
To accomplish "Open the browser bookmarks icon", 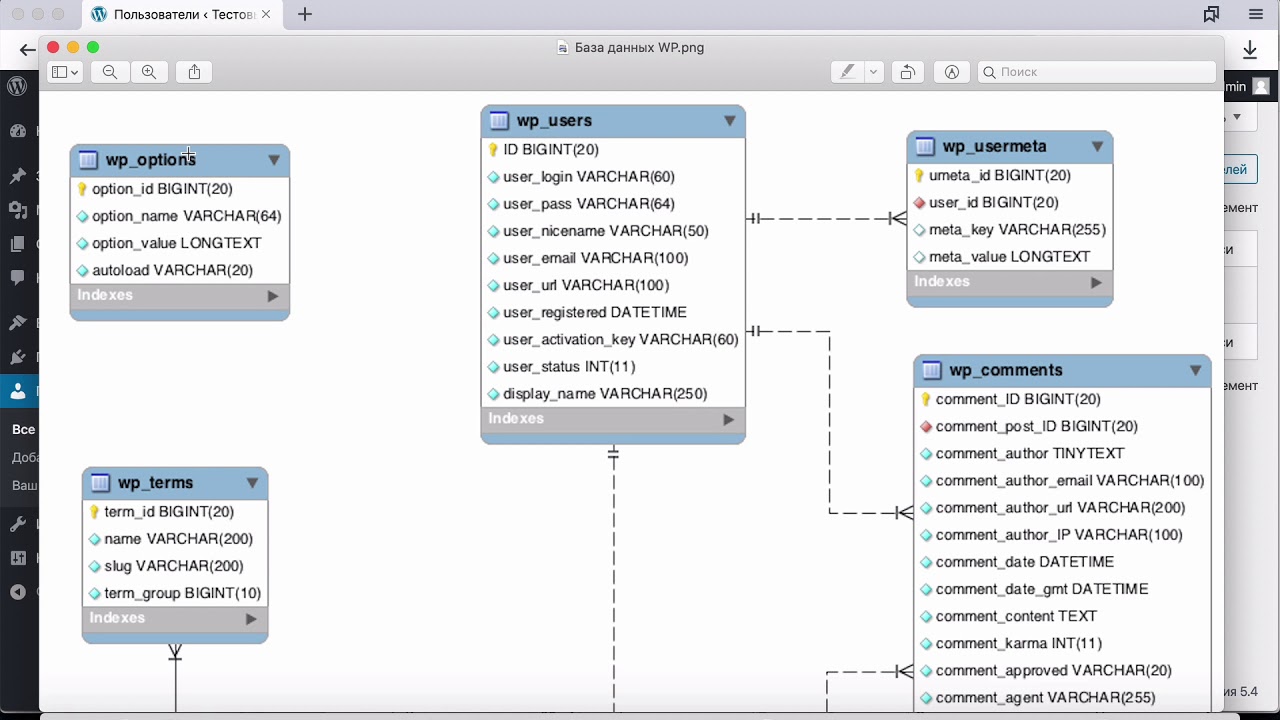I will click(x=1211, y=14).
